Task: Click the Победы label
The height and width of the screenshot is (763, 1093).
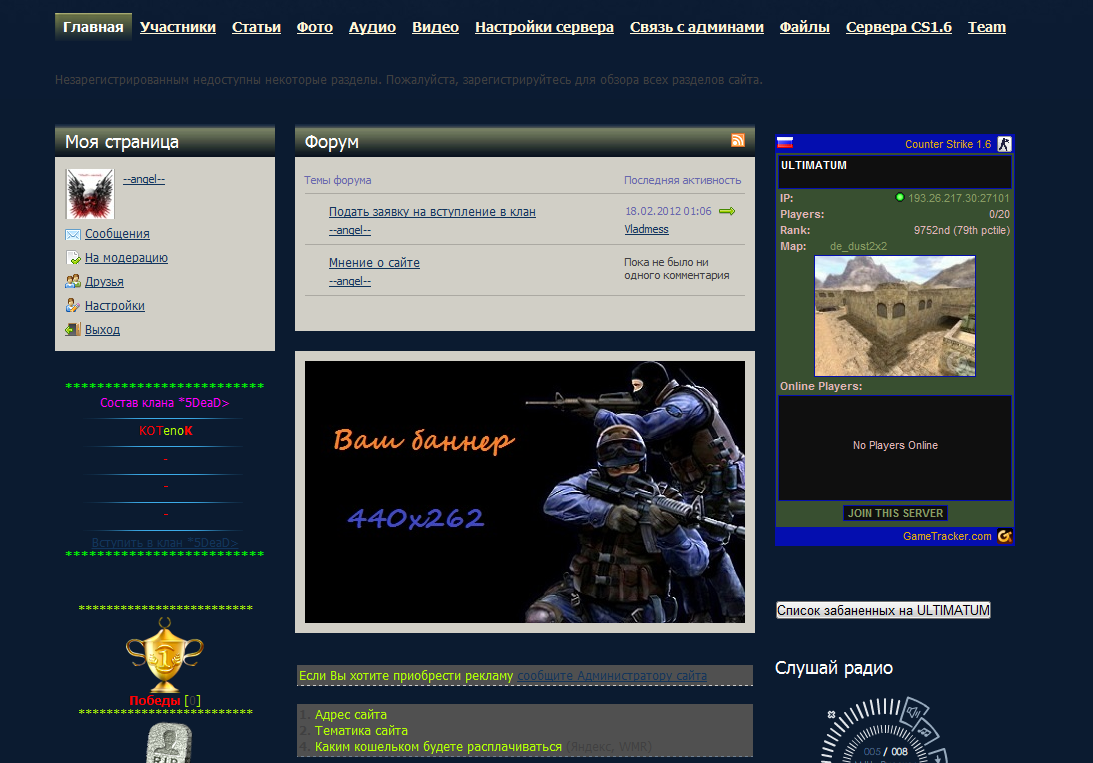Action: coord(155,700)
